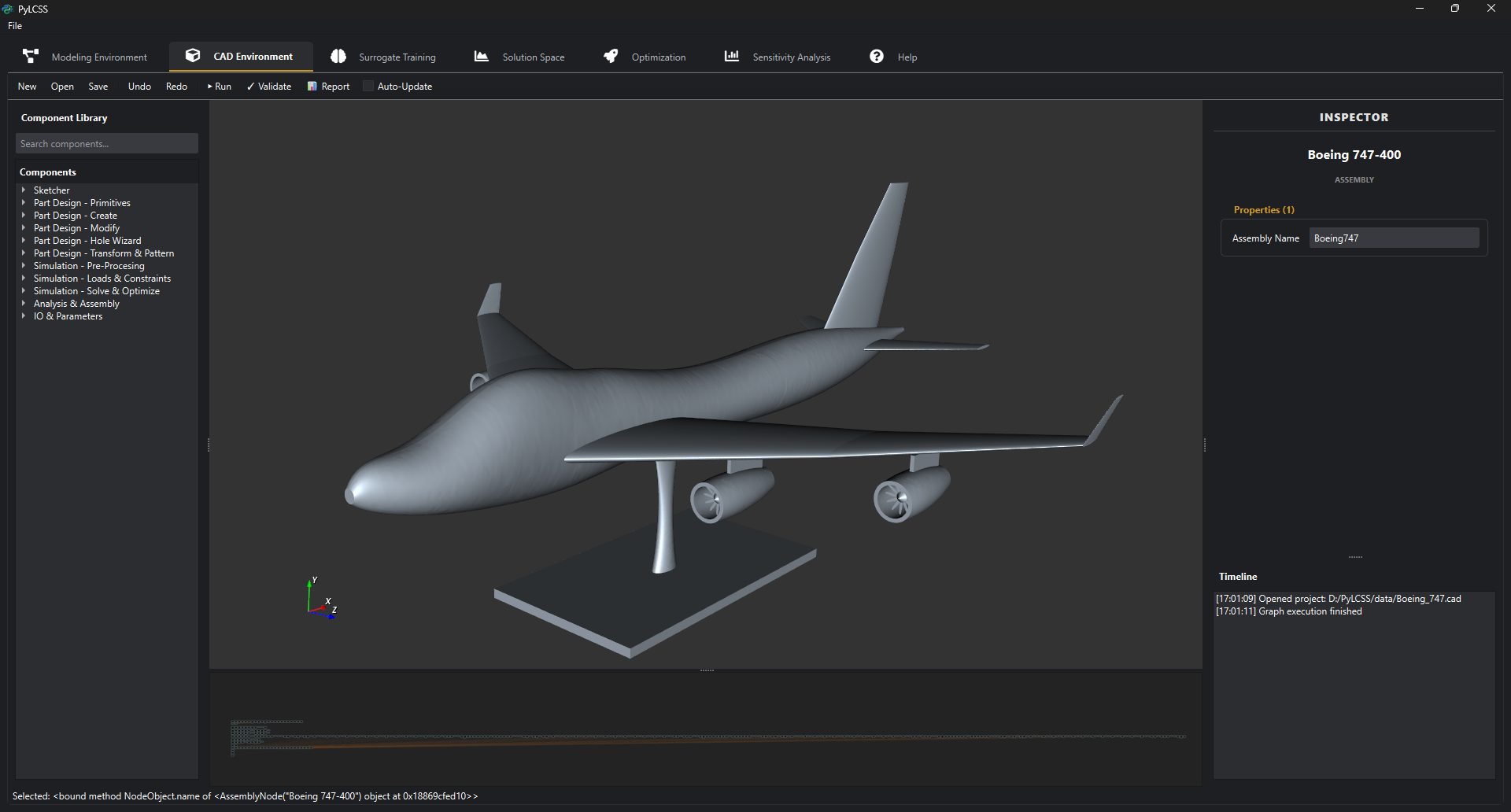The height and width of the screenshot is (812, 1511).
Task: Expand Part Design - Hole Wizard
Action: click(x=24, y=241)
